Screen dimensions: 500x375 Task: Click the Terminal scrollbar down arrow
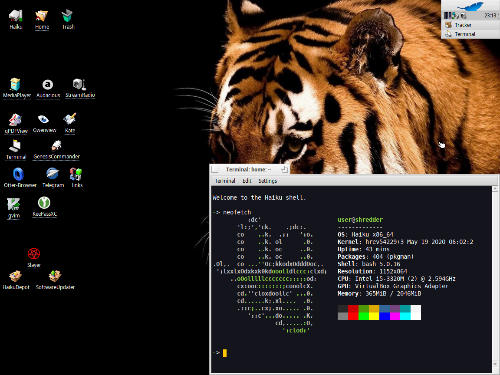pyautogui.click(x=495, y=364)
